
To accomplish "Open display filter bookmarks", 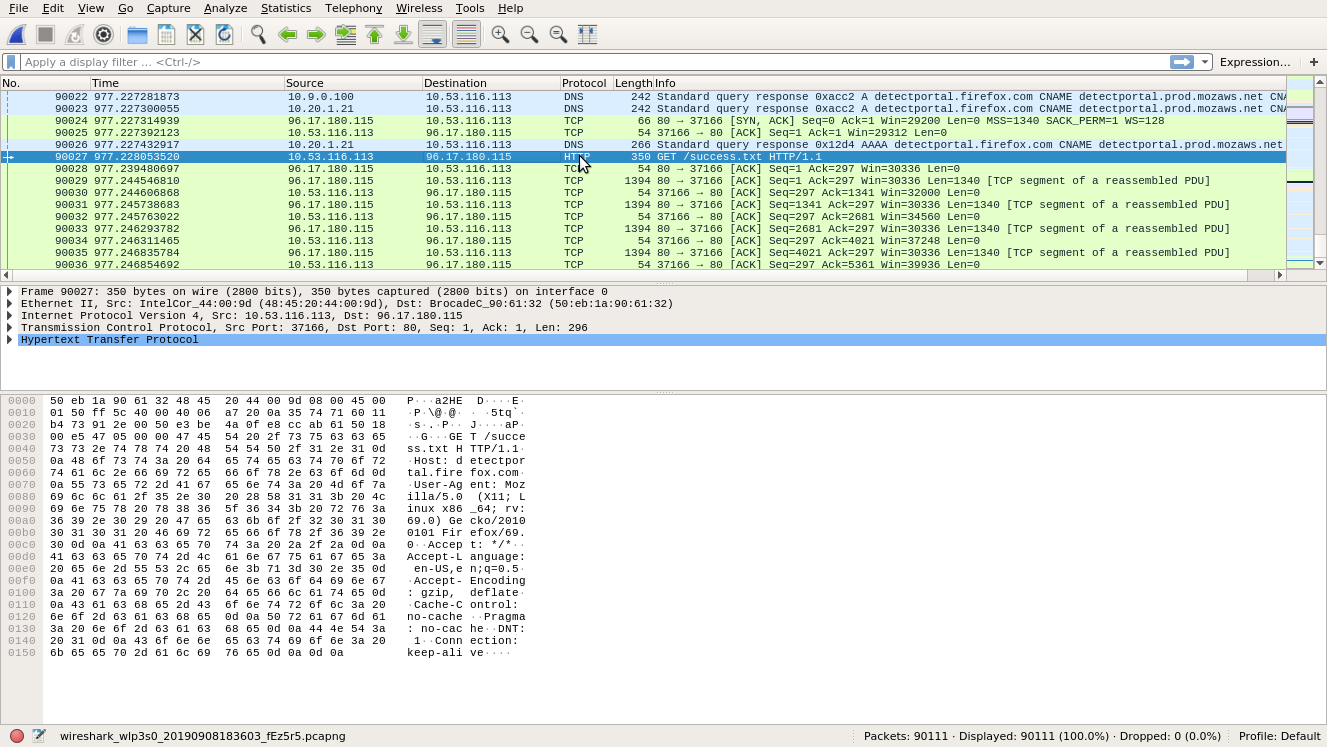I will pos(11,62).
